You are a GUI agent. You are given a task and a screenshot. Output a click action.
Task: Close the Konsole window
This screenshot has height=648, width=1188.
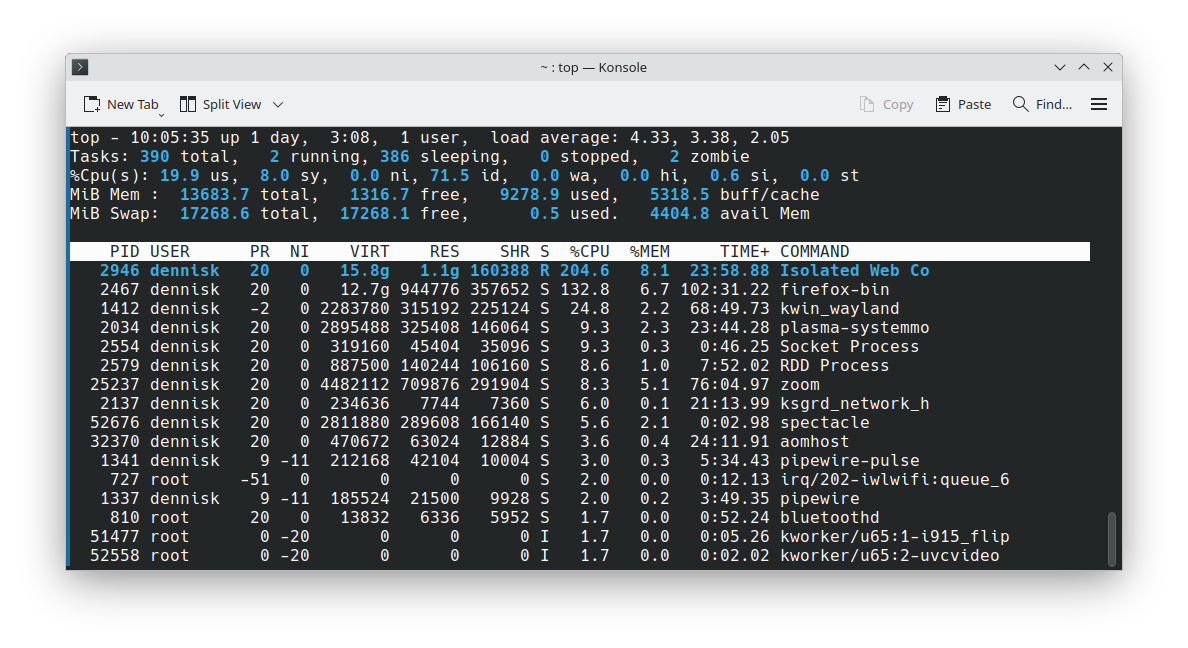(x=1107, y=67)
